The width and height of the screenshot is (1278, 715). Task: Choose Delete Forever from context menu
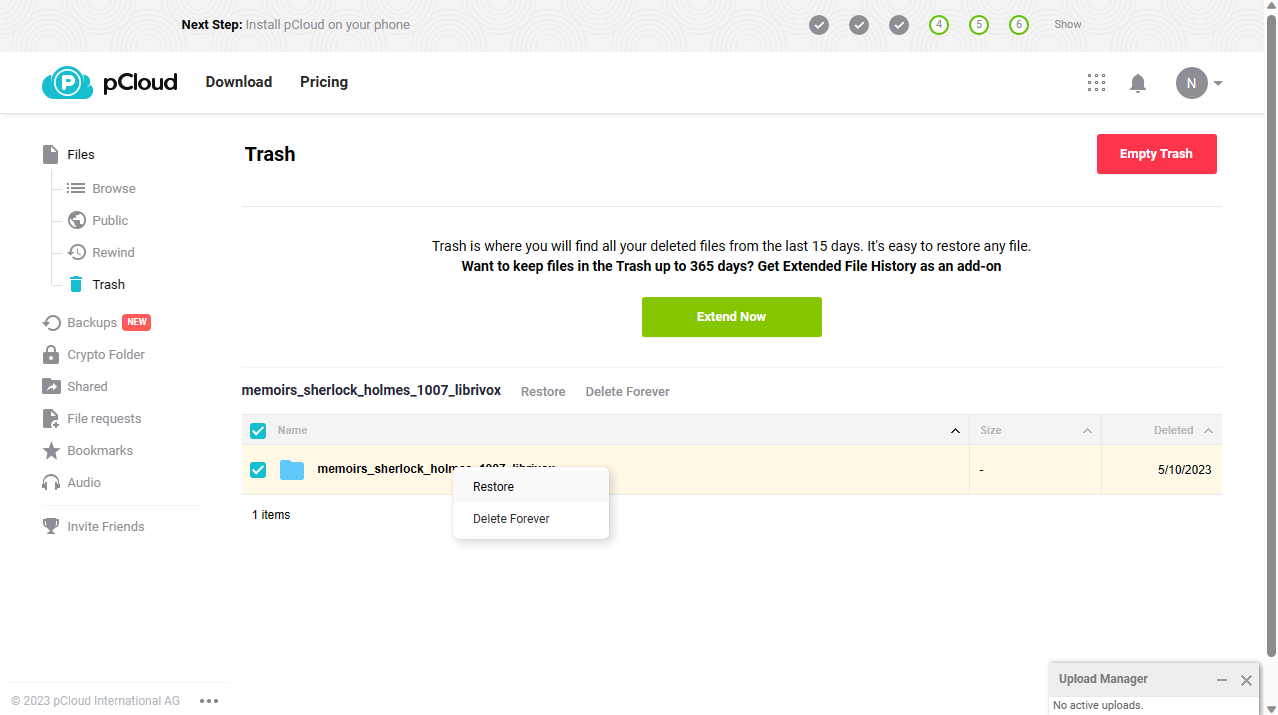click(531, 519)
